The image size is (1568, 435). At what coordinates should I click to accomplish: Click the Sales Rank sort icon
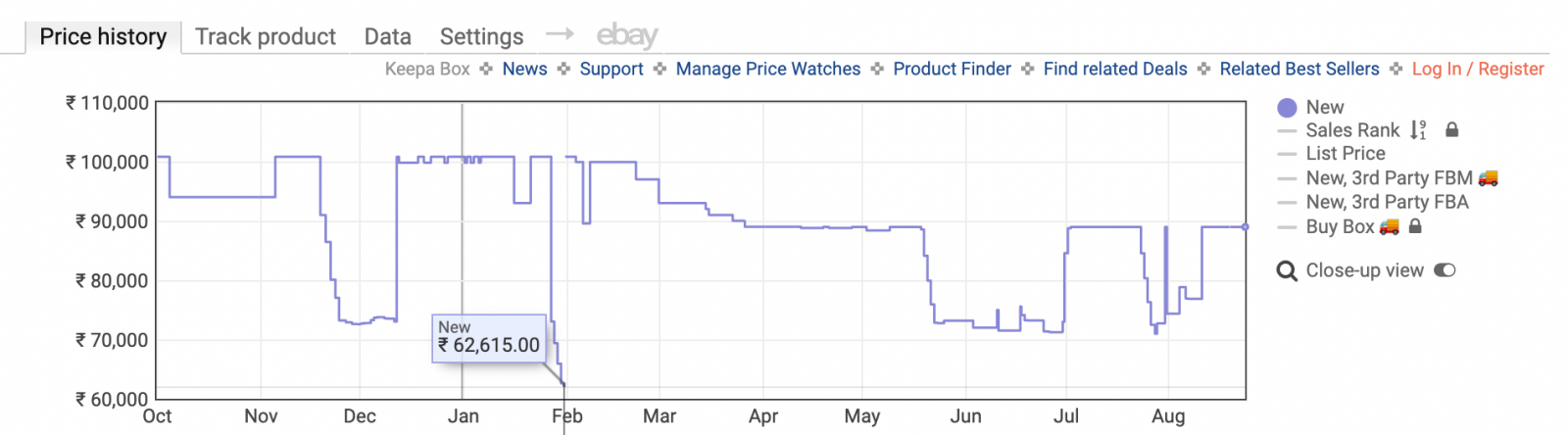tap(1418, 130)
